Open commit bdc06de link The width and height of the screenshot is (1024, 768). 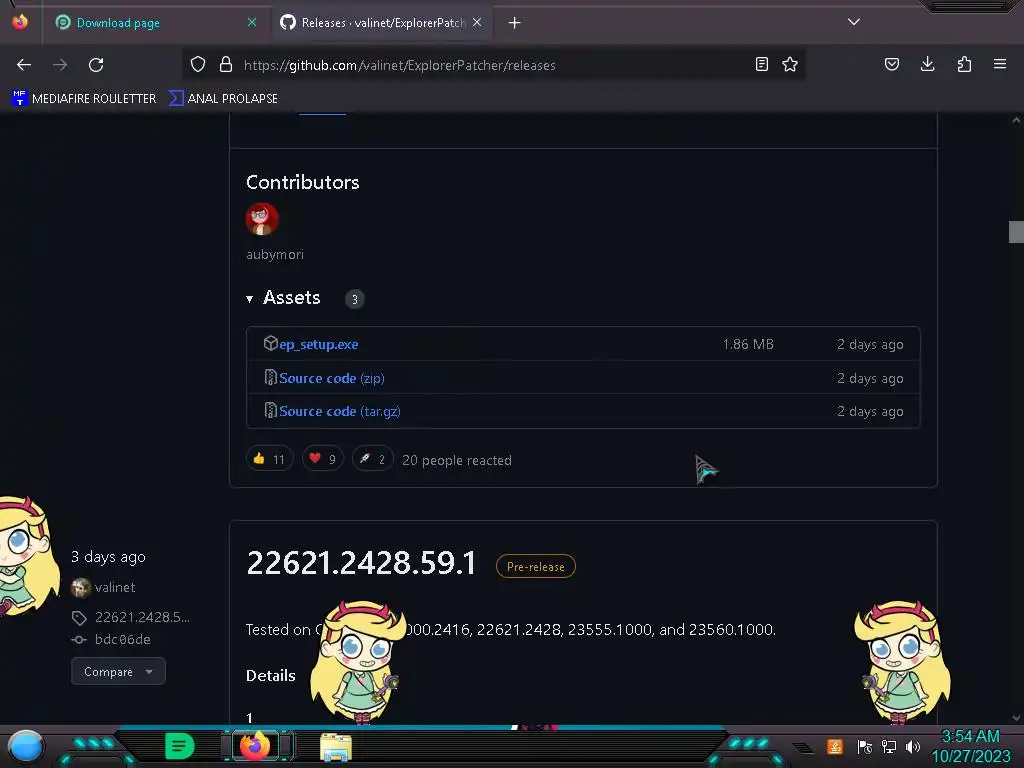tap(123, 639)
